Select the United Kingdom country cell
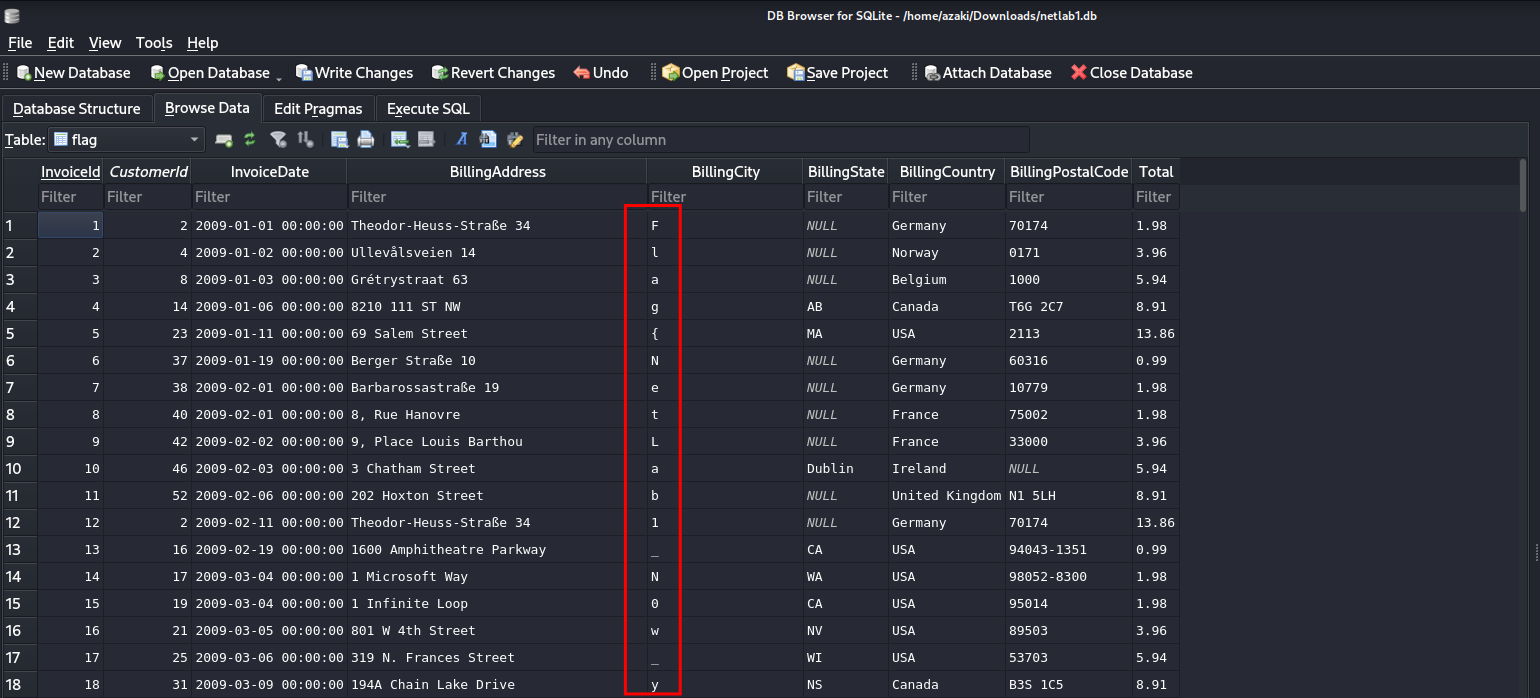This screenshot has width=1540, height=698. [946, 496]
